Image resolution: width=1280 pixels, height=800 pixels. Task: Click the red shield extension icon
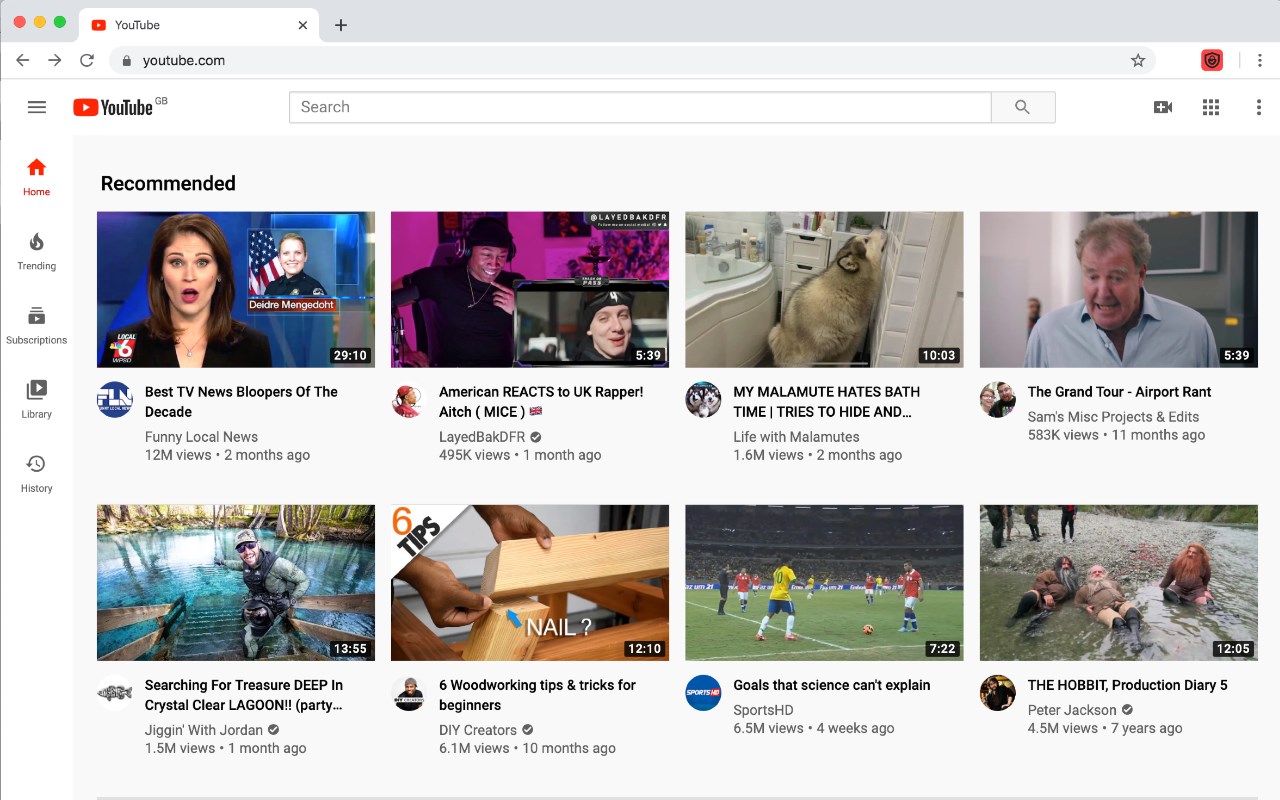pyautogui.click(x=1212, y=60)
